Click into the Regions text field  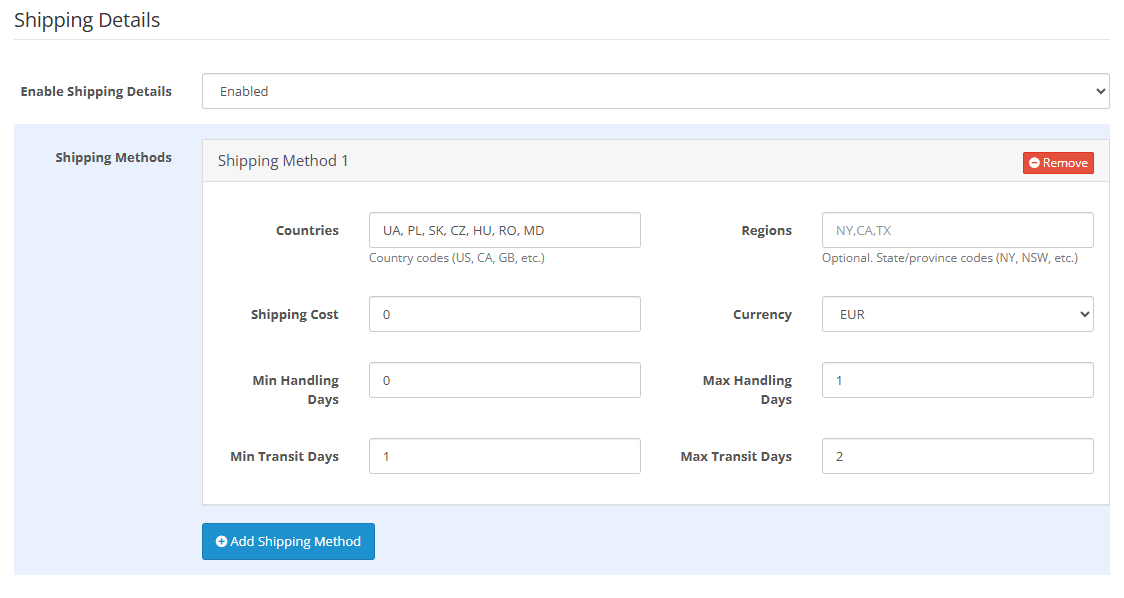point(957,230)
